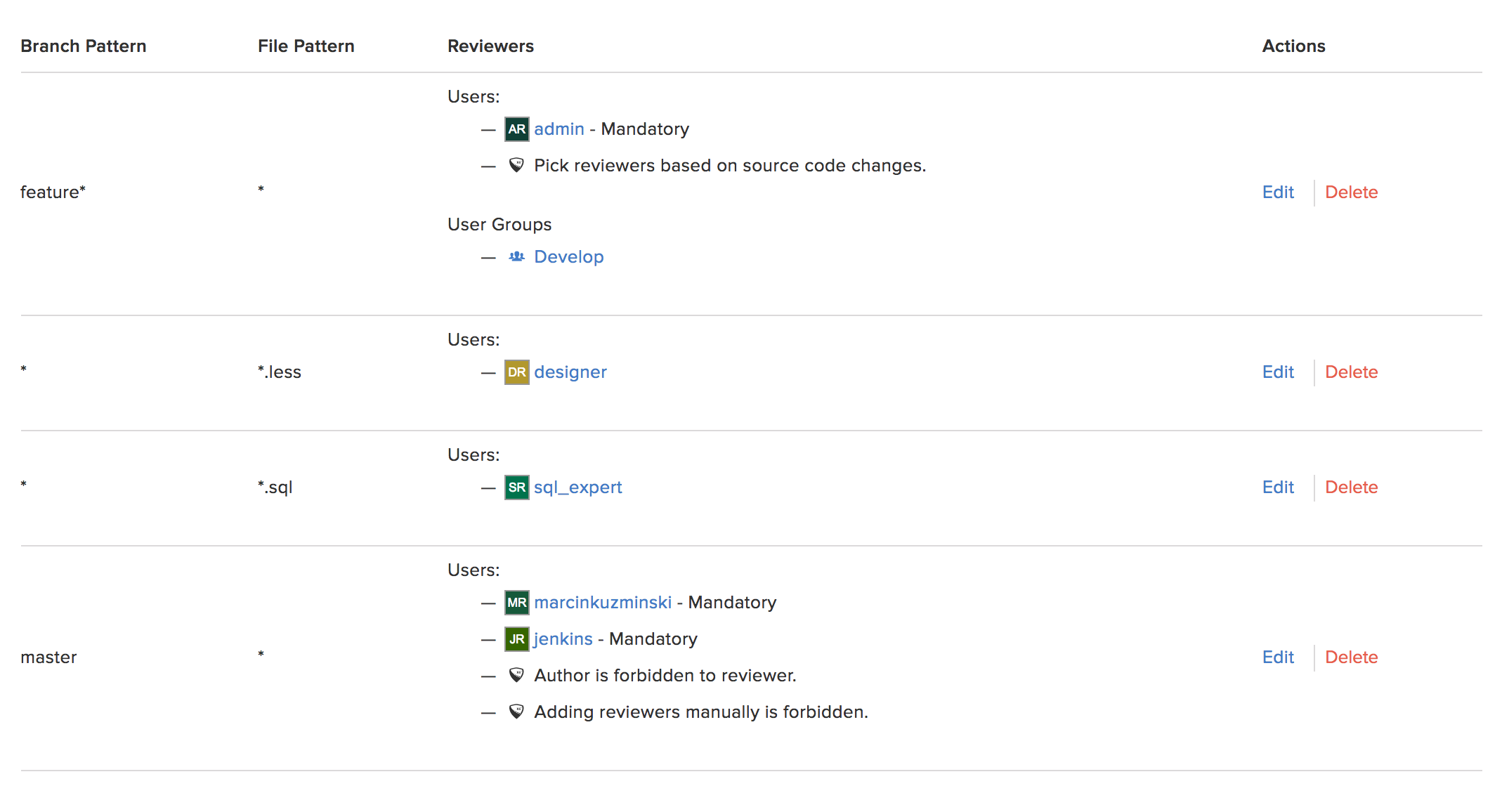
Task: Open the designer user link
Action: [x=570, y=372]
